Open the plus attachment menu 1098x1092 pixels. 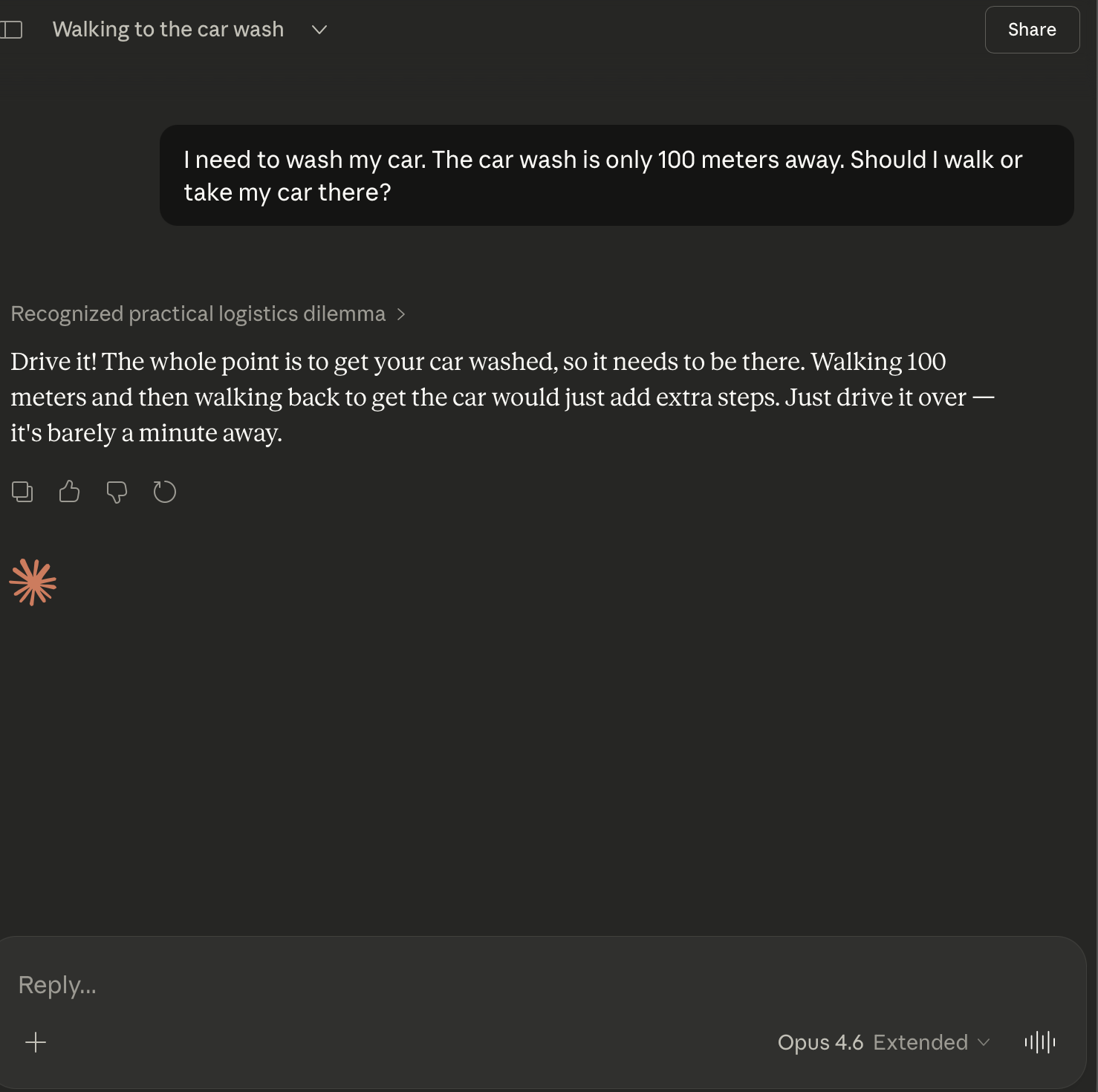click(x=36, y=1042)
